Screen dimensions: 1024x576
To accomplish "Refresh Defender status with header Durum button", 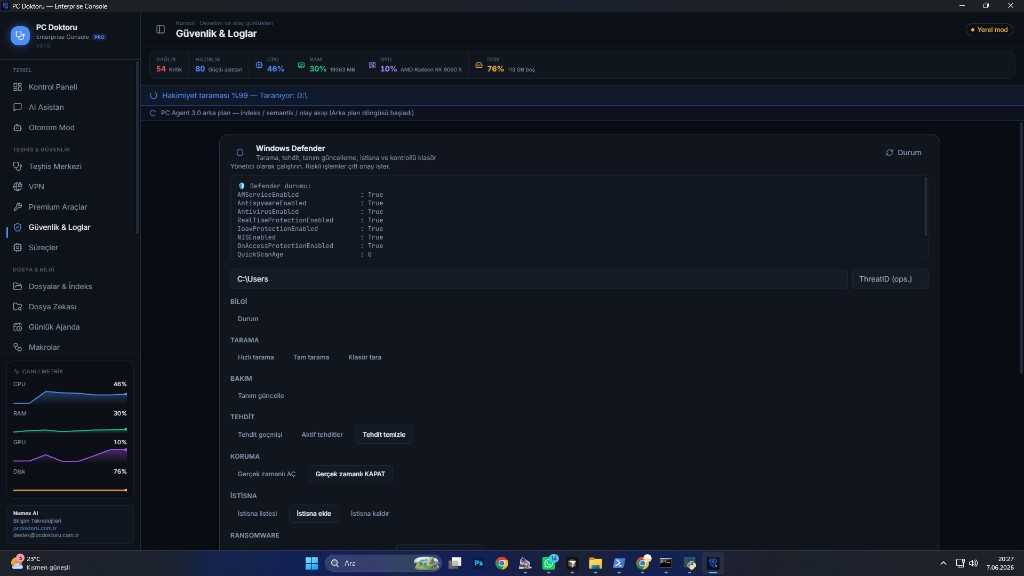I will point(903,152).
